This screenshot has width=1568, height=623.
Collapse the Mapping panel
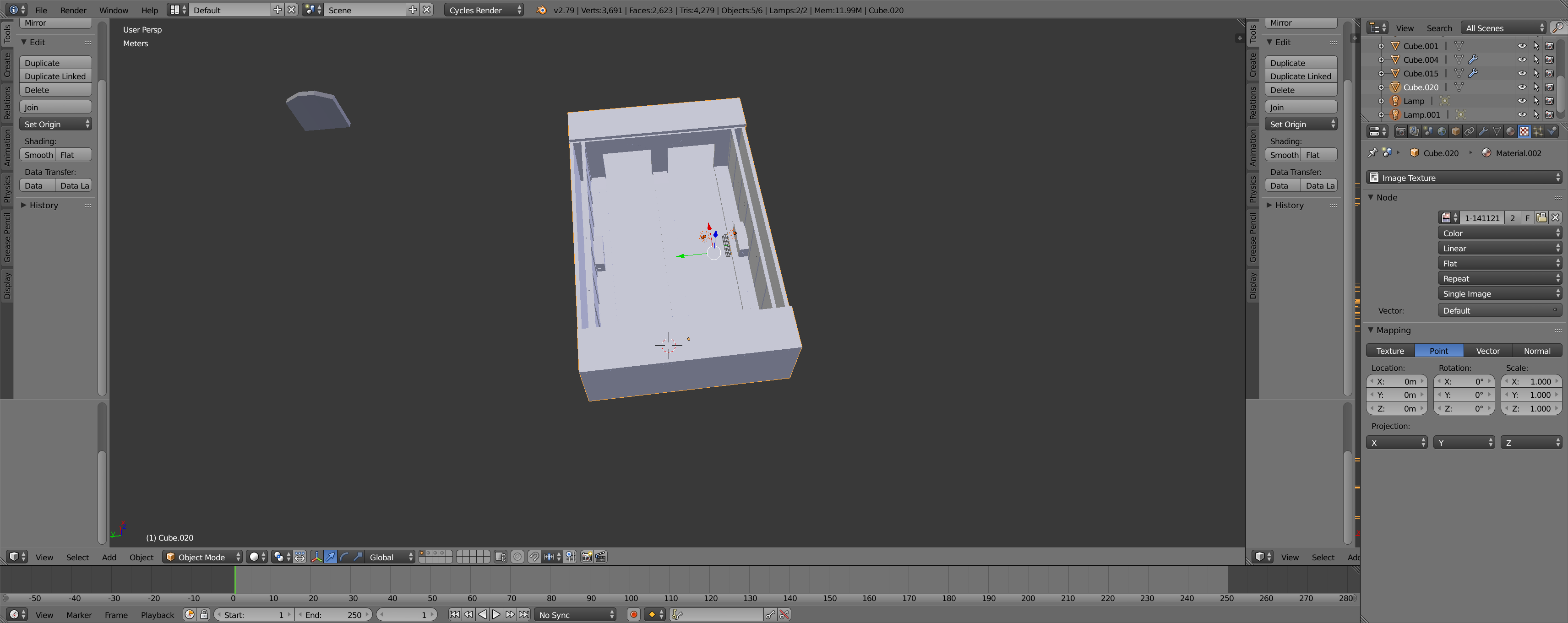tap(1371, 330)
